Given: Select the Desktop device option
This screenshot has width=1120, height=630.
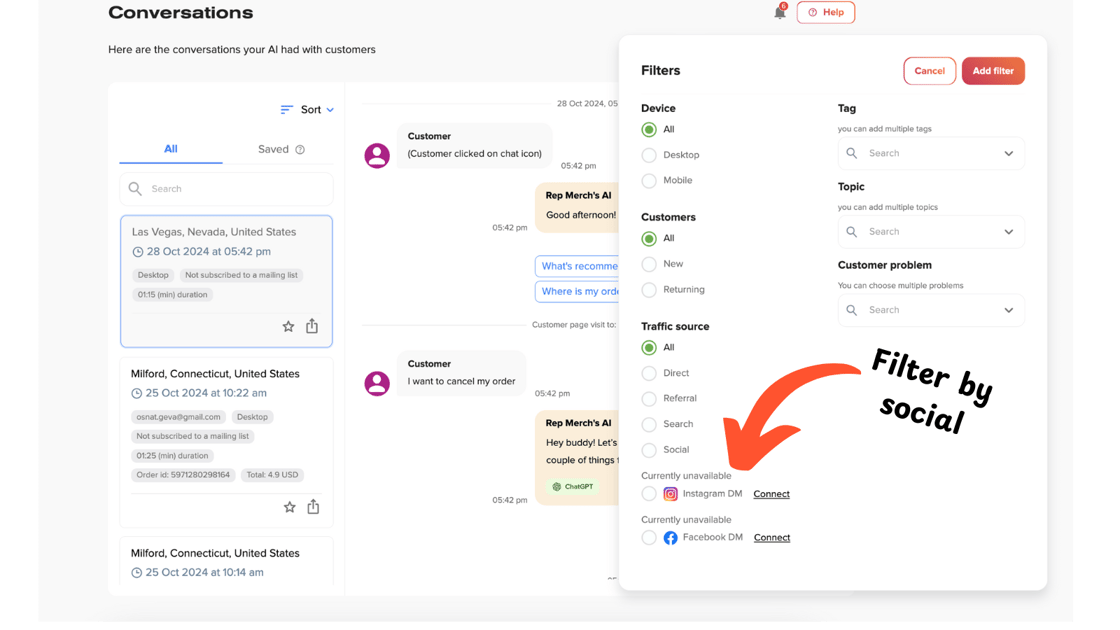Looking at the screenshot, I should click(649, 155).
